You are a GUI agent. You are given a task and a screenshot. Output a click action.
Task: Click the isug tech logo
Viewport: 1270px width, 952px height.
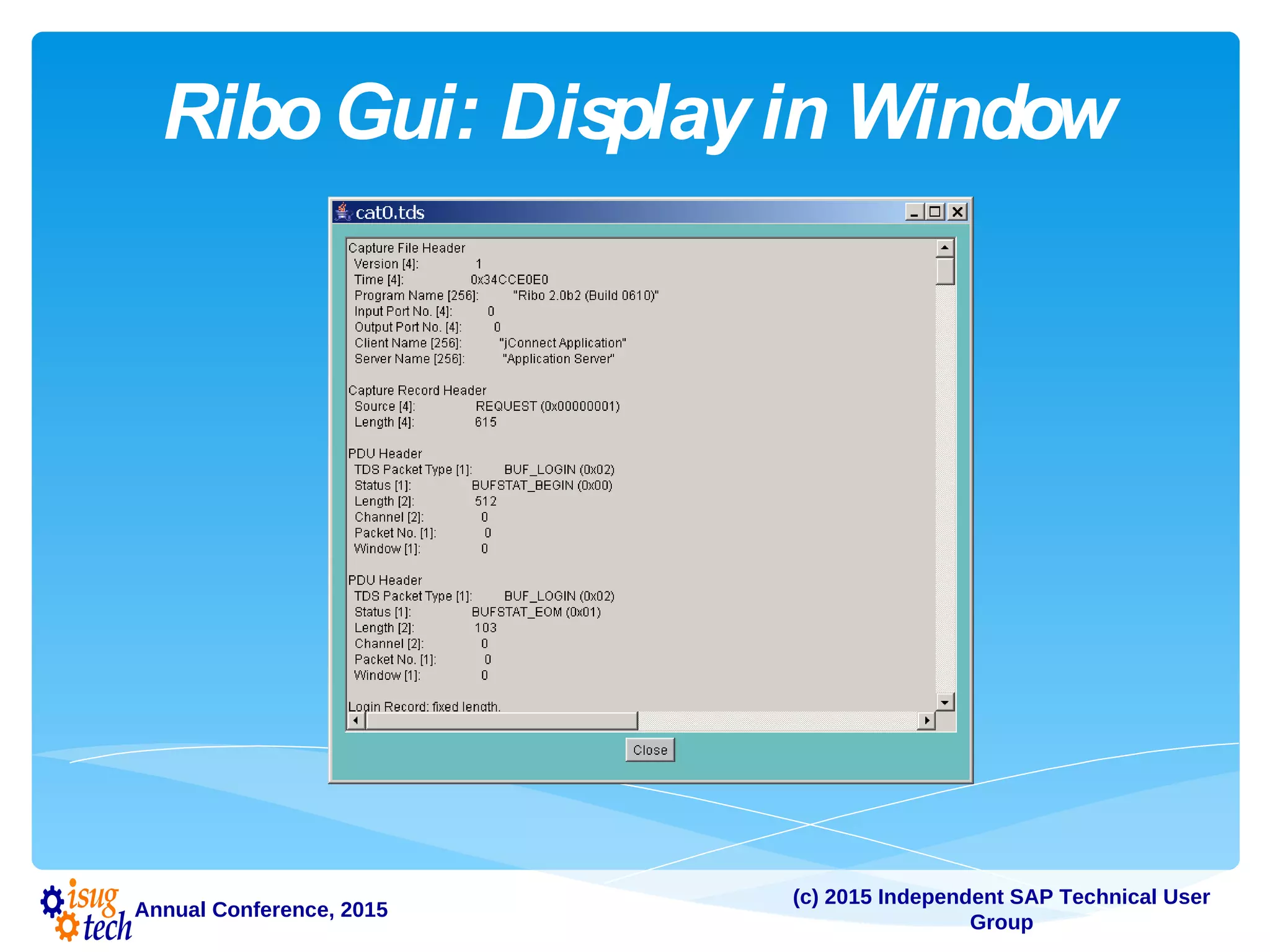pyautogui.click(x=86, y=910)
